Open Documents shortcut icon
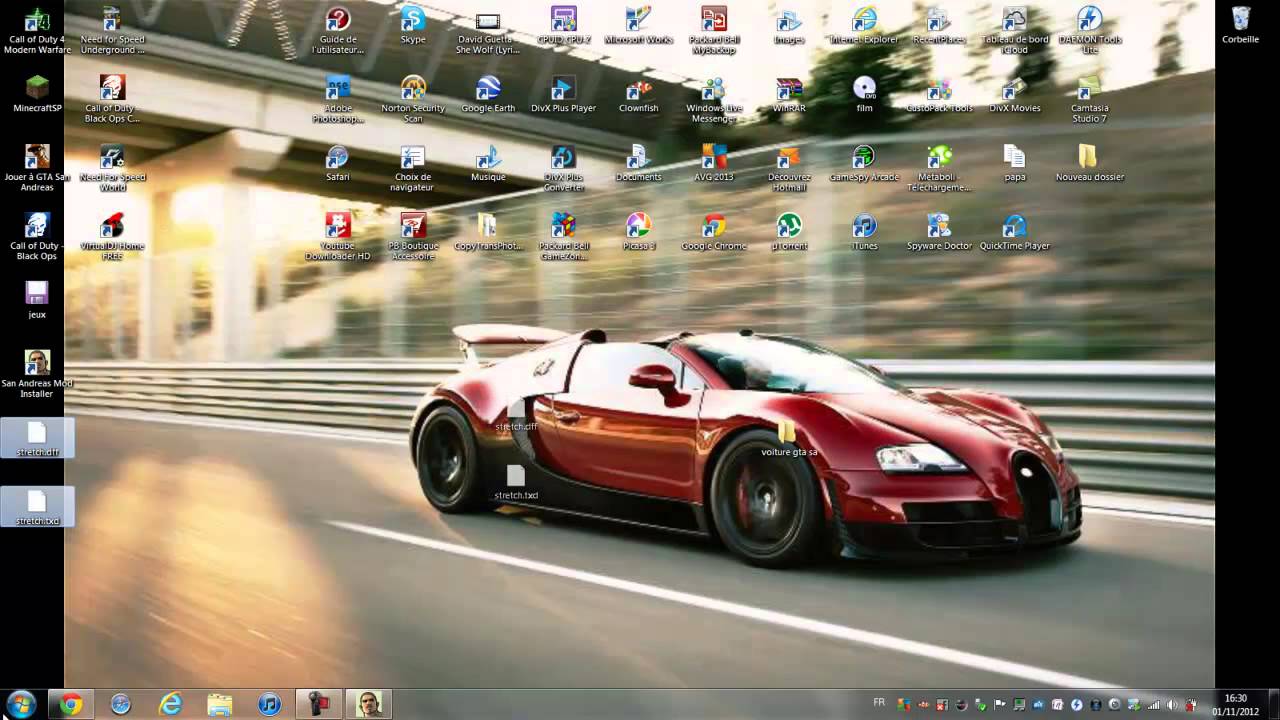 click(x=638, y=163)
